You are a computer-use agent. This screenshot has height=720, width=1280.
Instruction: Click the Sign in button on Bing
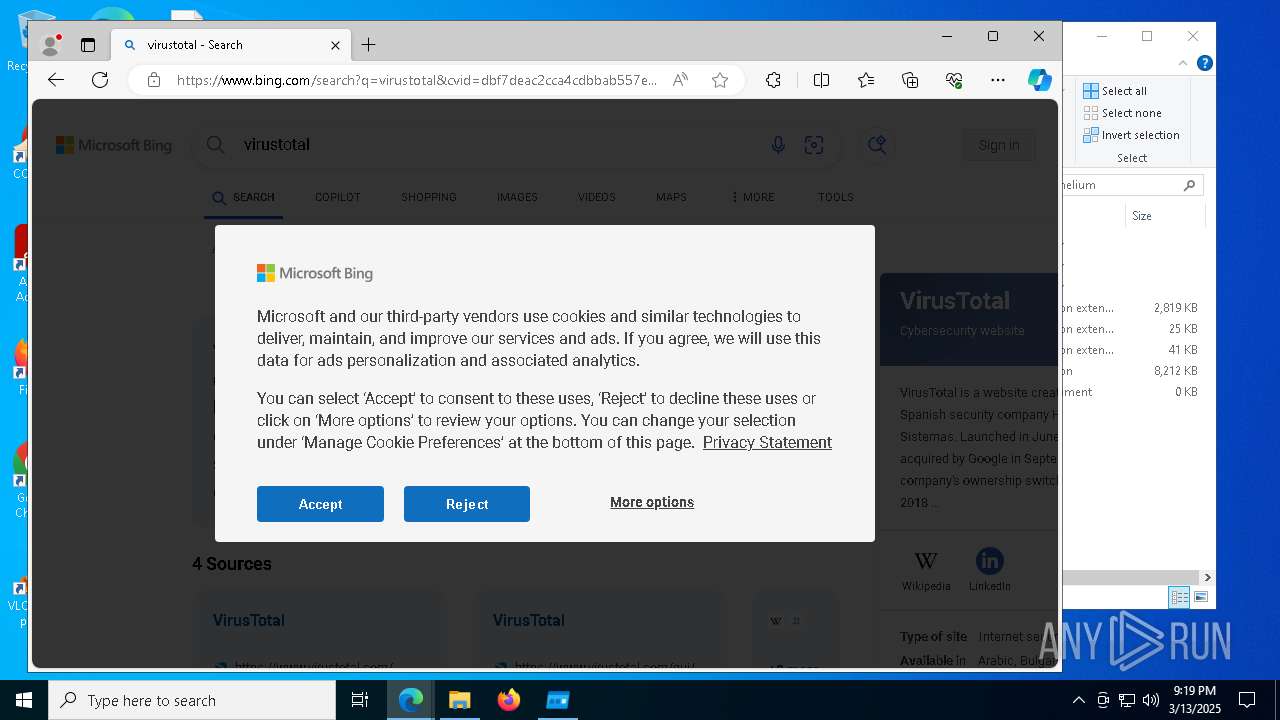click(998, 145)
